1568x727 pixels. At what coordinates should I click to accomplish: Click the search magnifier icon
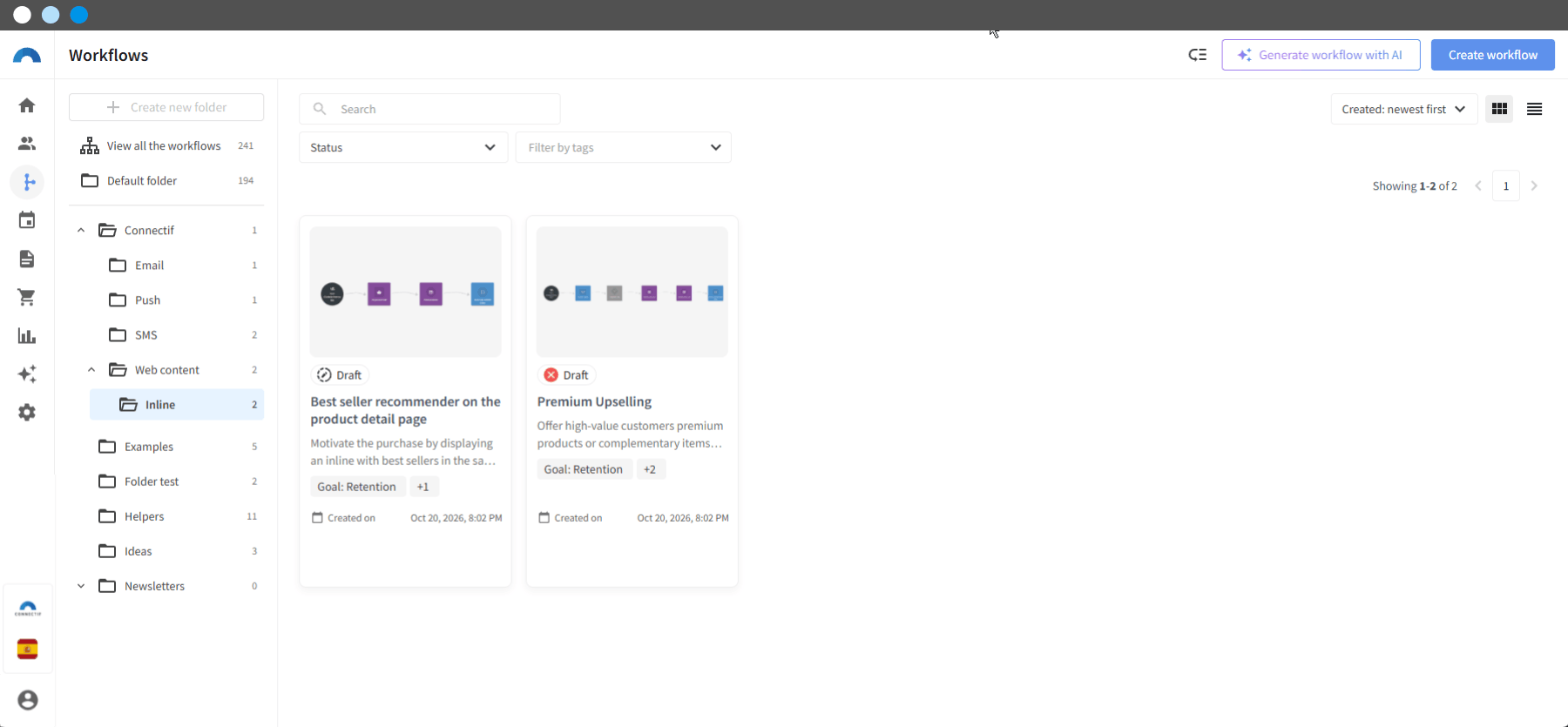320,109
